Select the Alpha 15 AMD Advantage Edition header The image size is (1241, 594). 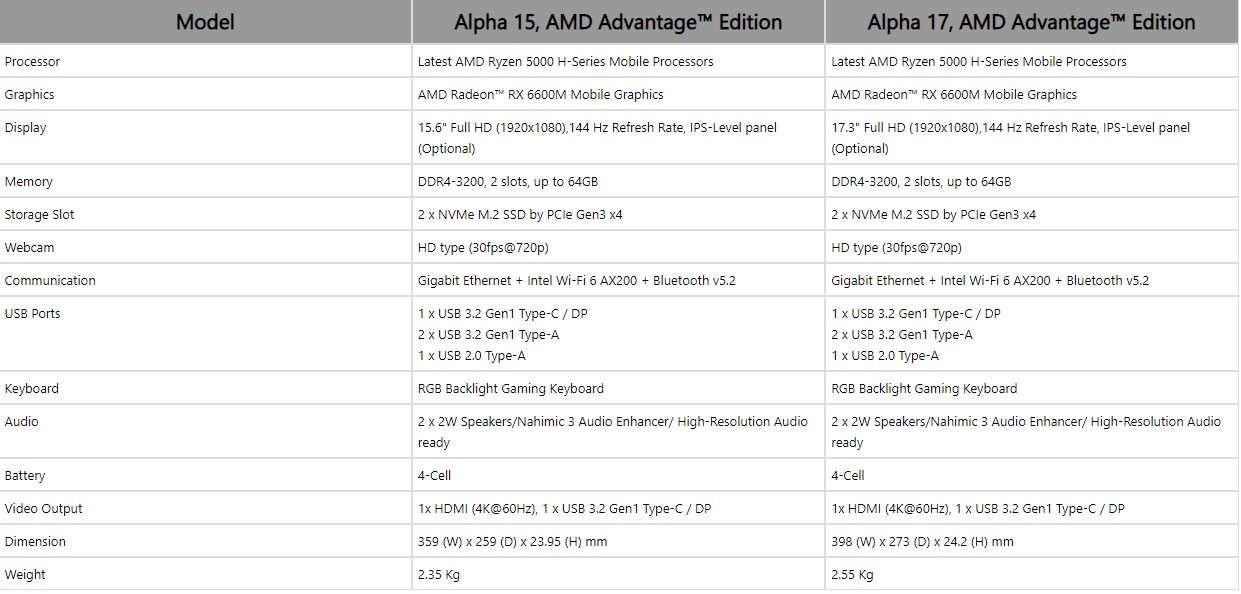[x=618, y=22]
